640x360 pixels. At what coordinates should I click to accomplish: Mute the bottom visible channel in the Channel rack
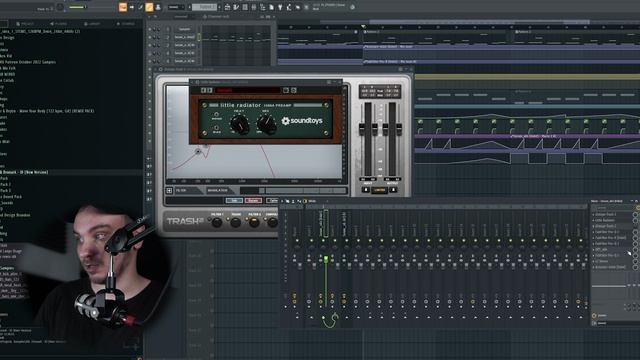(150, 61)
